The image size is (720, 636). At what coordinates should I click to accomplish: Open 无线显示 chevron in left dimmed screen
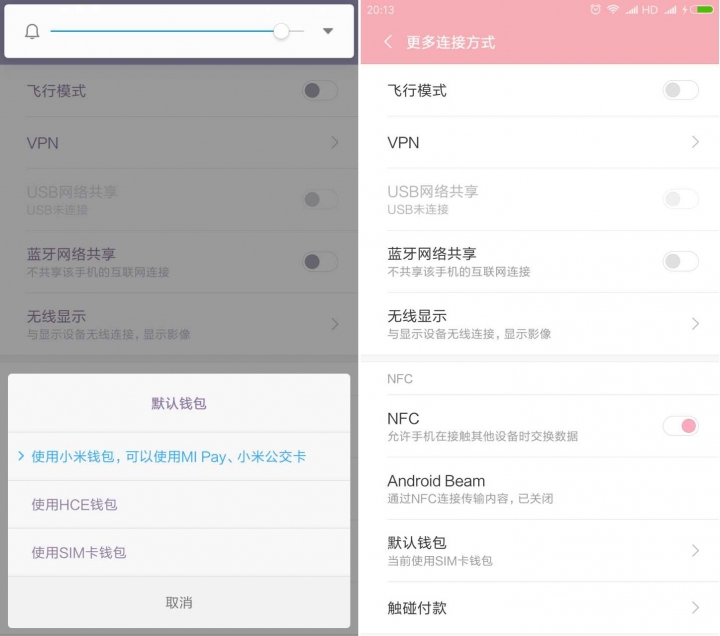coord(335,324)
